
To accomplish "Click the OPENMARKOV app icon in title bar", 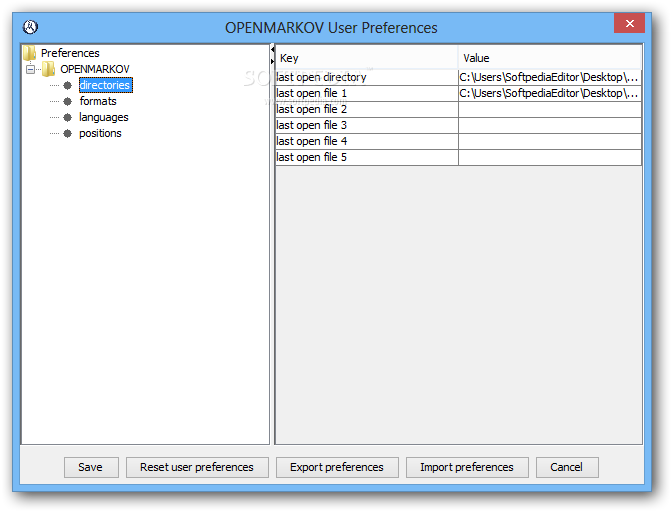I will (x=30, y=27).
